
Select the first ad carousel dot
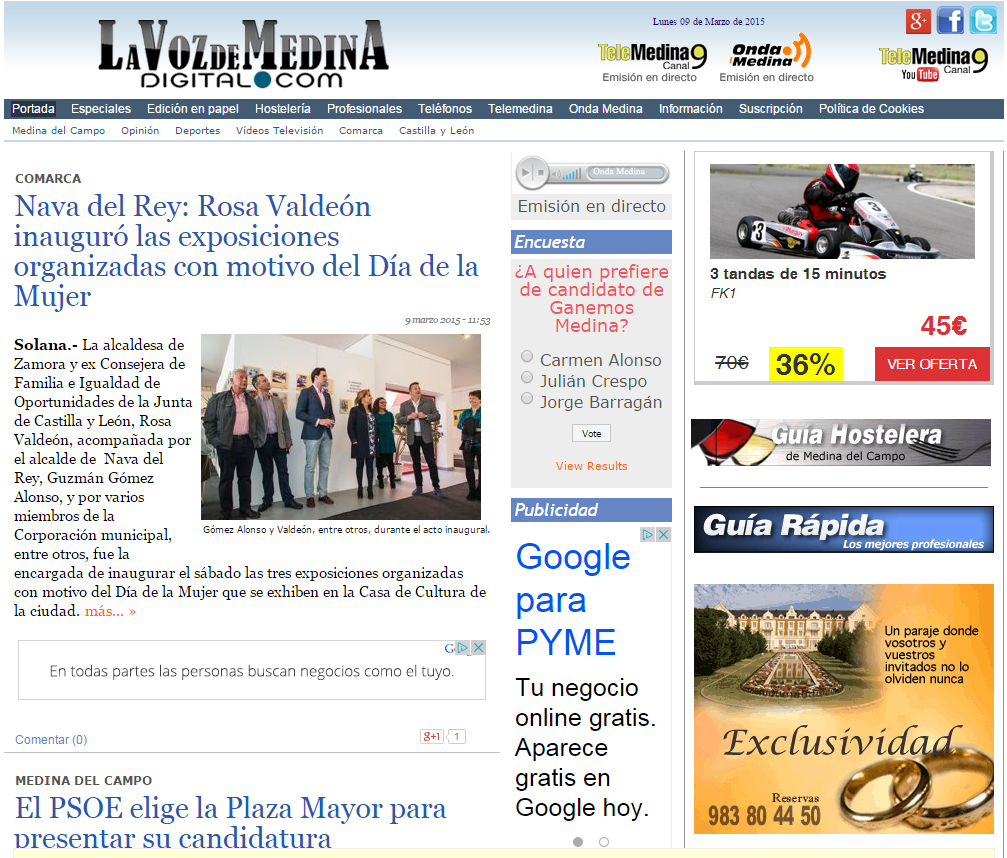pos(578,842)
